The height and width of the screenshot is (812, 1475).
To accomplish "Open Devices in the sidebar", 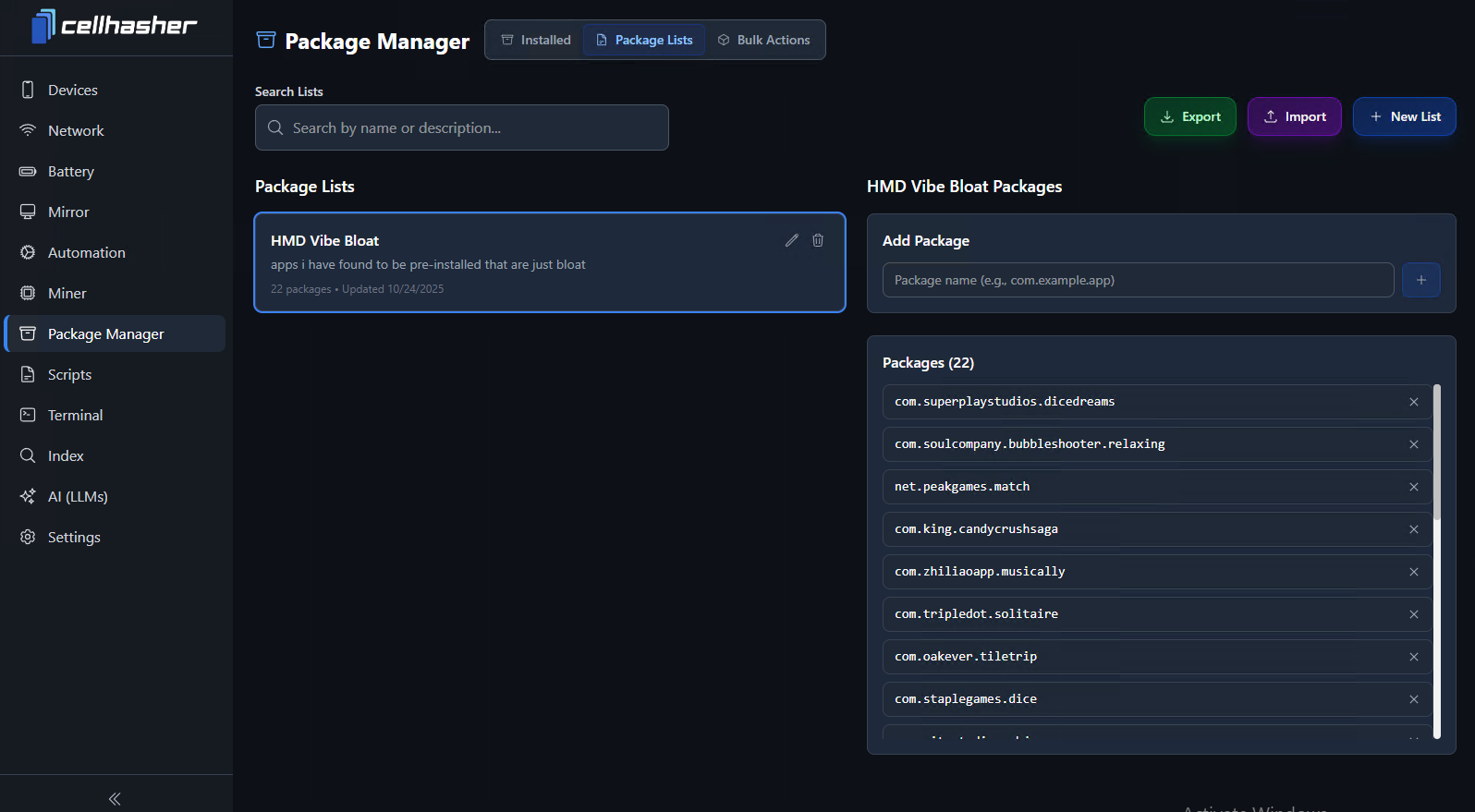I will point(72,90).
